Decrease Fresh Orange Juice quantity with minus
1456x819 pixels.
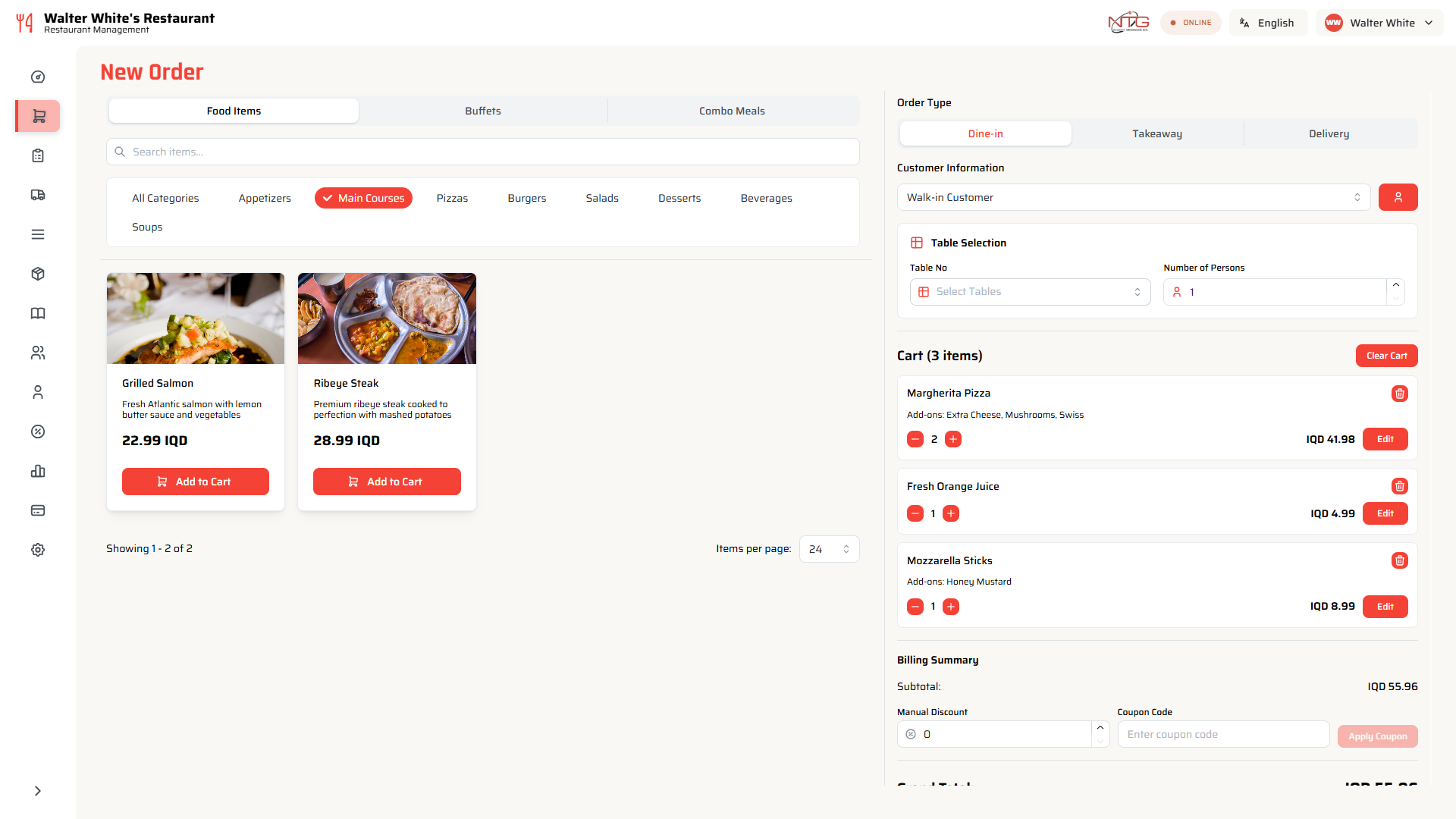coord(915,513)
